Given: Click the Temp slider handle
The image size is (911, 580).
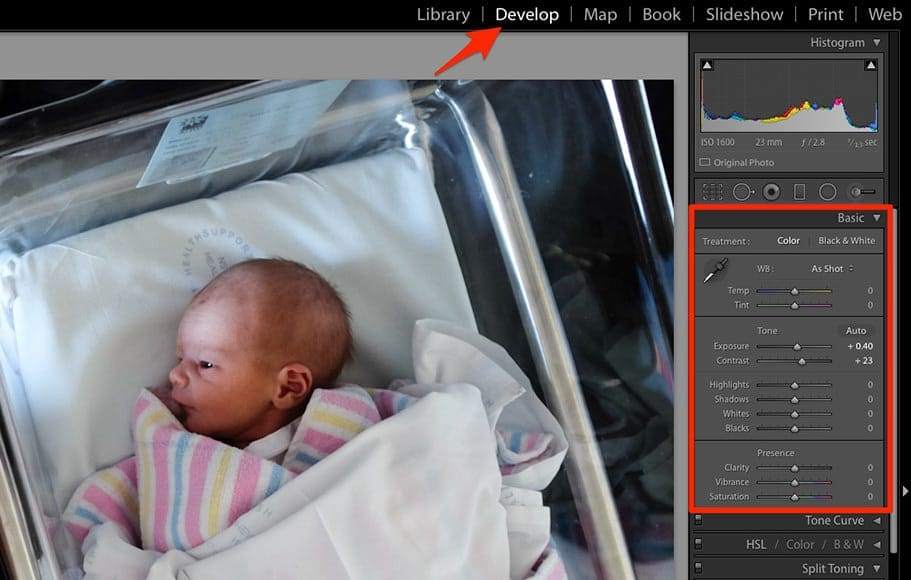Looking at the screenshot, I should [795, 291].
